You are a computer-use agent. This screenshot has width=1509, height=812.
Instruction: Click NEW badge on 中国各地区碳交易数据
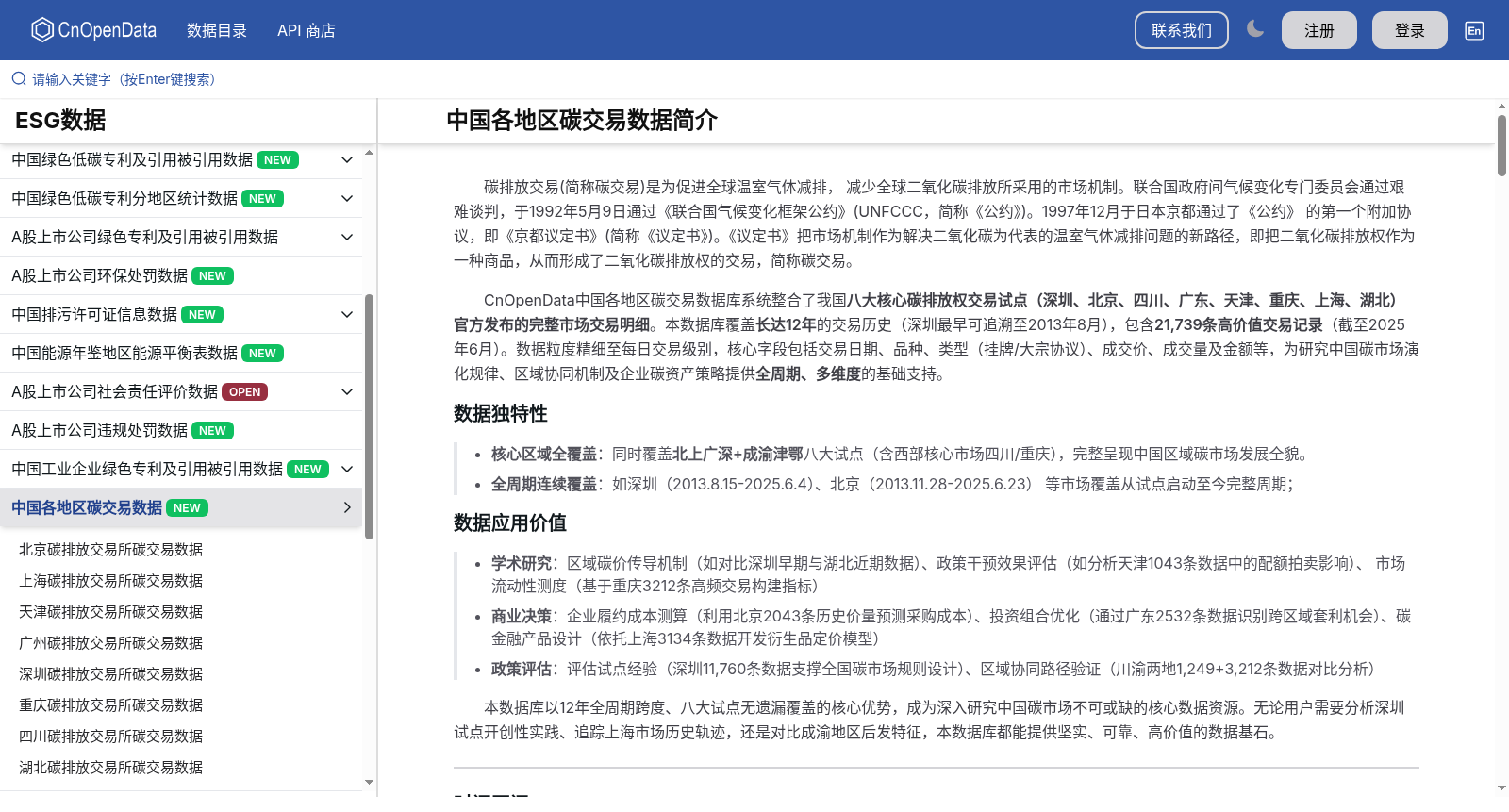[187, 508]
